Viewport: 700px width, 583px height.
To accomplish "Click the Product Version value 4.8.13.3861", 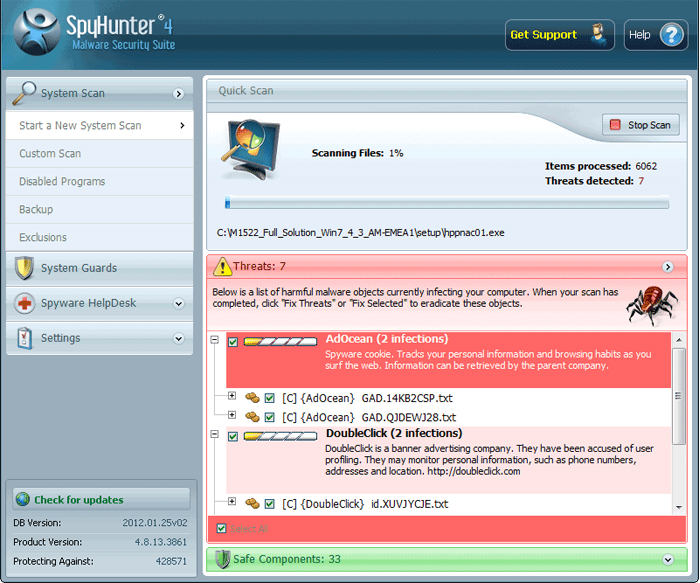I will 161,542.
